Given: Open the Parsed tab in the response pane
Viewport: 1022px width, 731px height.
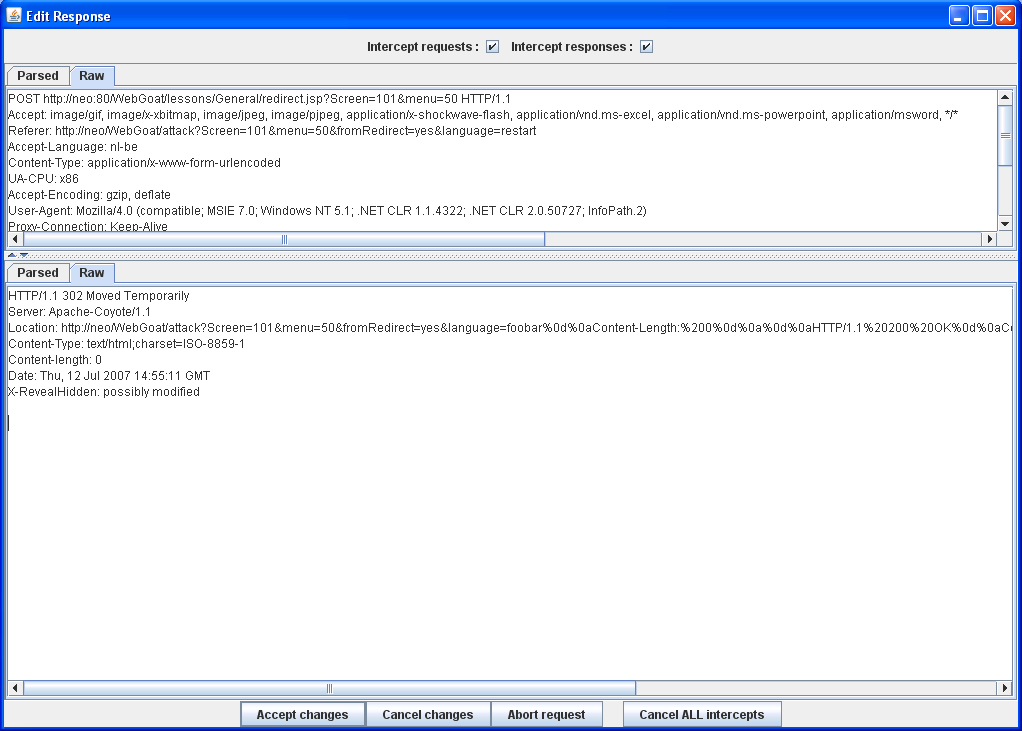Looking at the screenshot, I should point(38,273).
